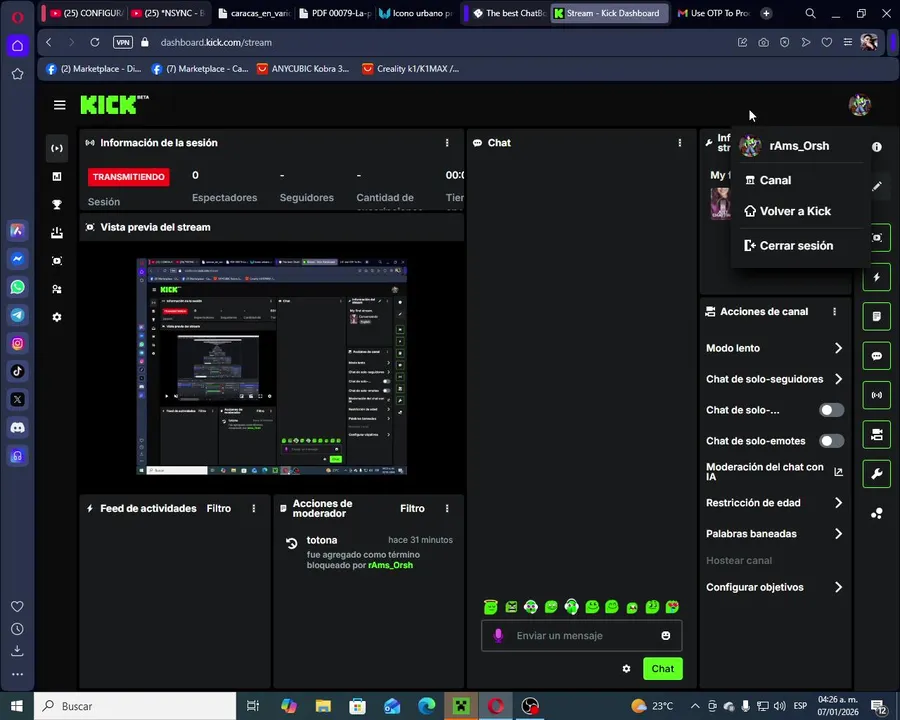Viewport: 900px width, 720px height.
Task: Reload the Kick dashboard page
Action: click(x=95, y=42)
